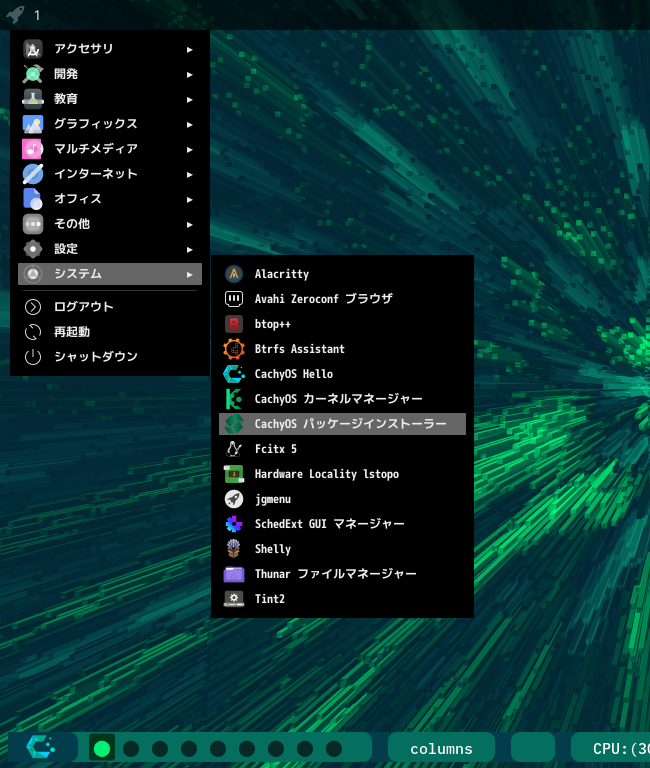650x768 pixels.
Task: Open btop++ menu entry
Action: [x=342, y=324]
